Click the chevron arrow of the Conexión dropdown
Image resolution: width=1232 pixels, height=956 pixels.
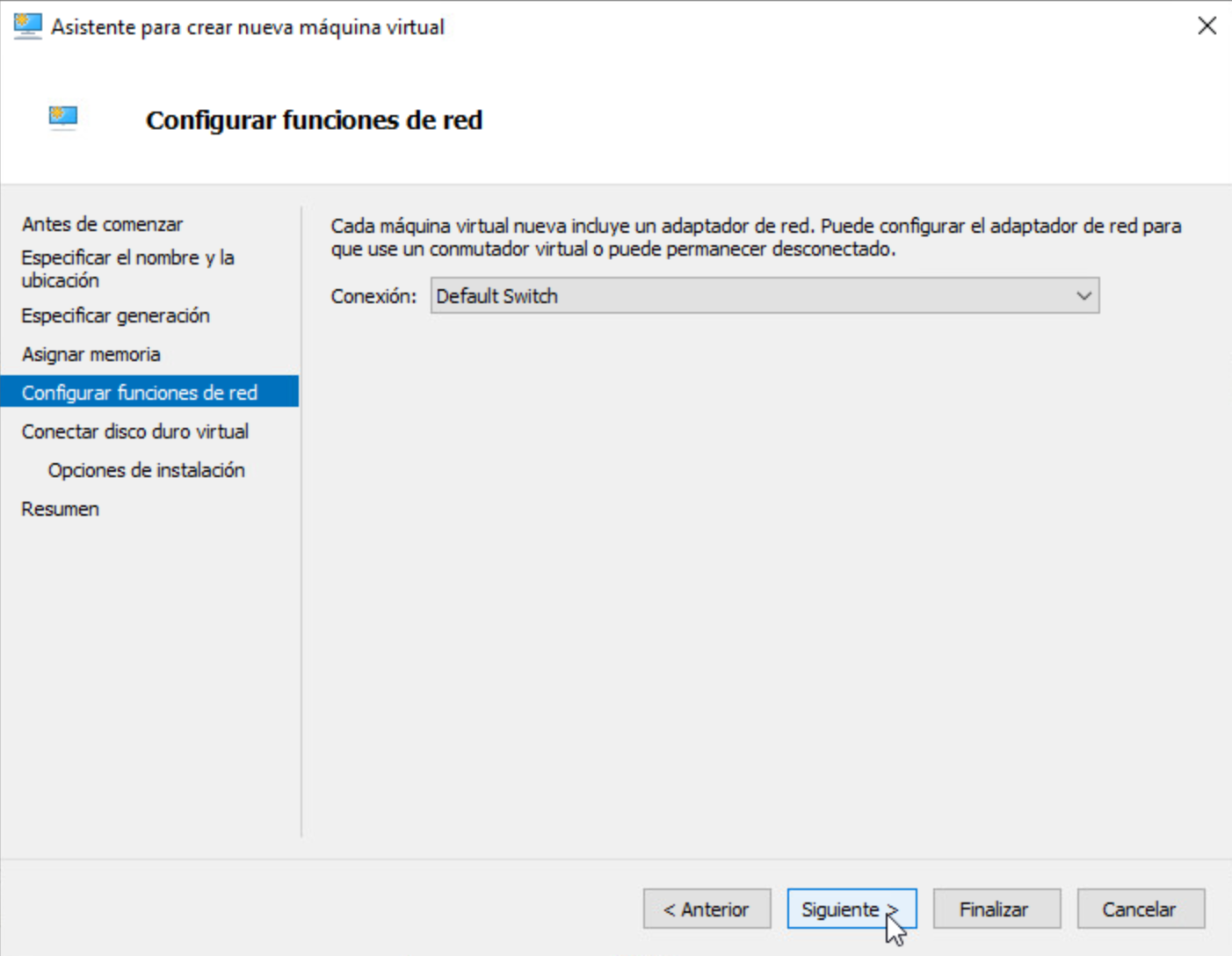pos(1083,296)
